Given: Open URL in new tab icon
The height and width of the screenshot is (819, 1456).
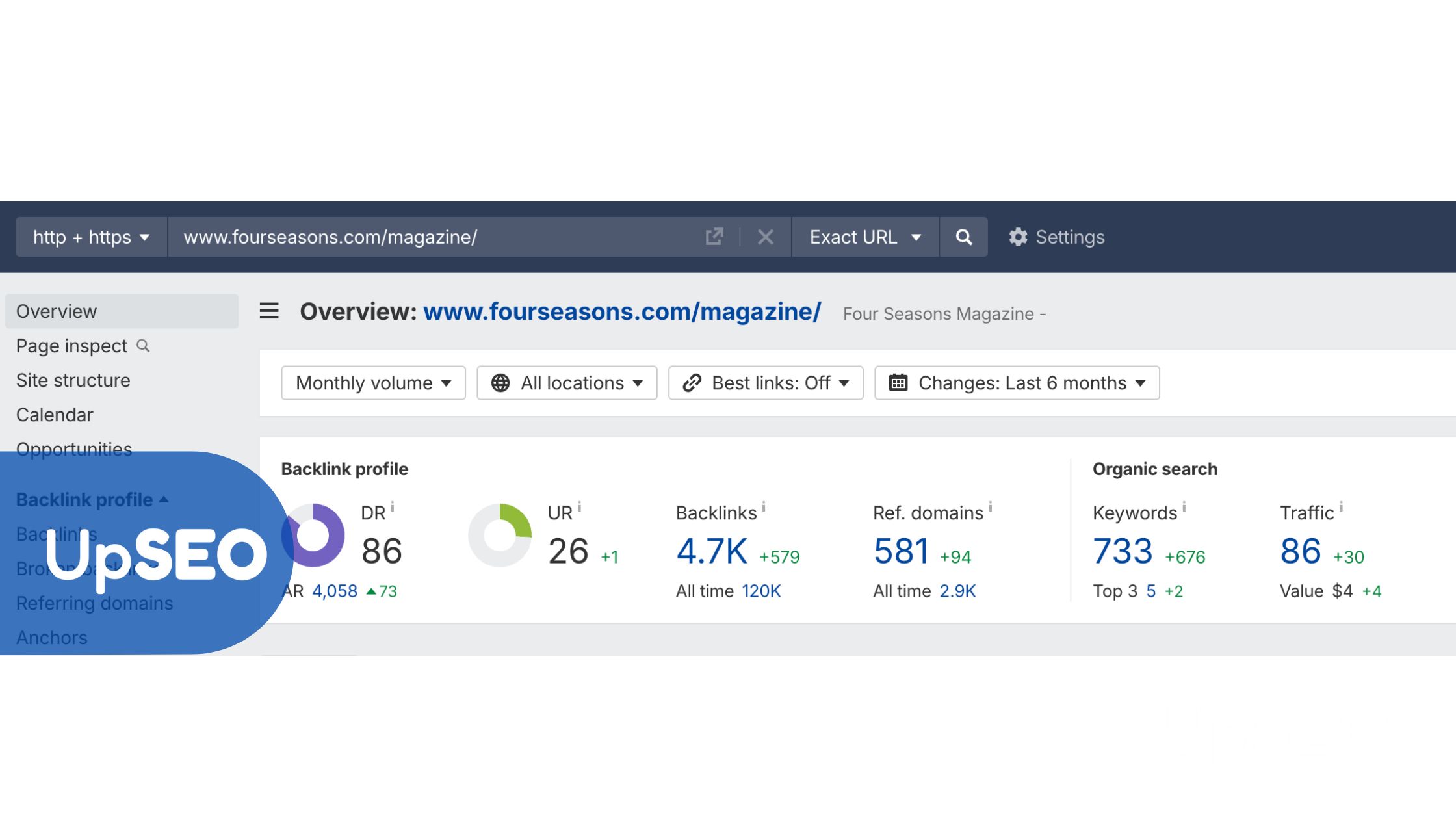Looking at the screenshot, I should coord(714,237).
